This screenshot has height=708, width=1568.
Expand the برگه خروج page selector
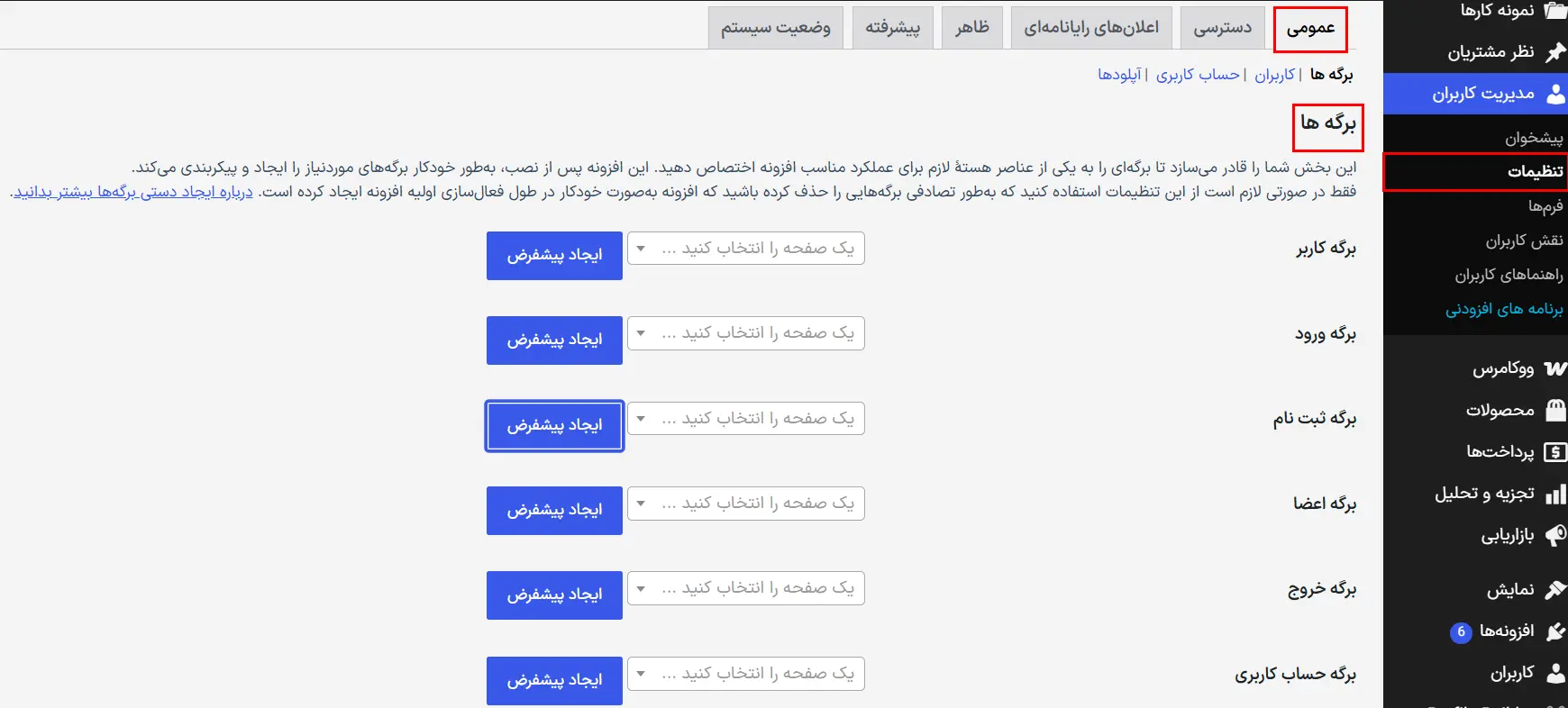(746, 588)
